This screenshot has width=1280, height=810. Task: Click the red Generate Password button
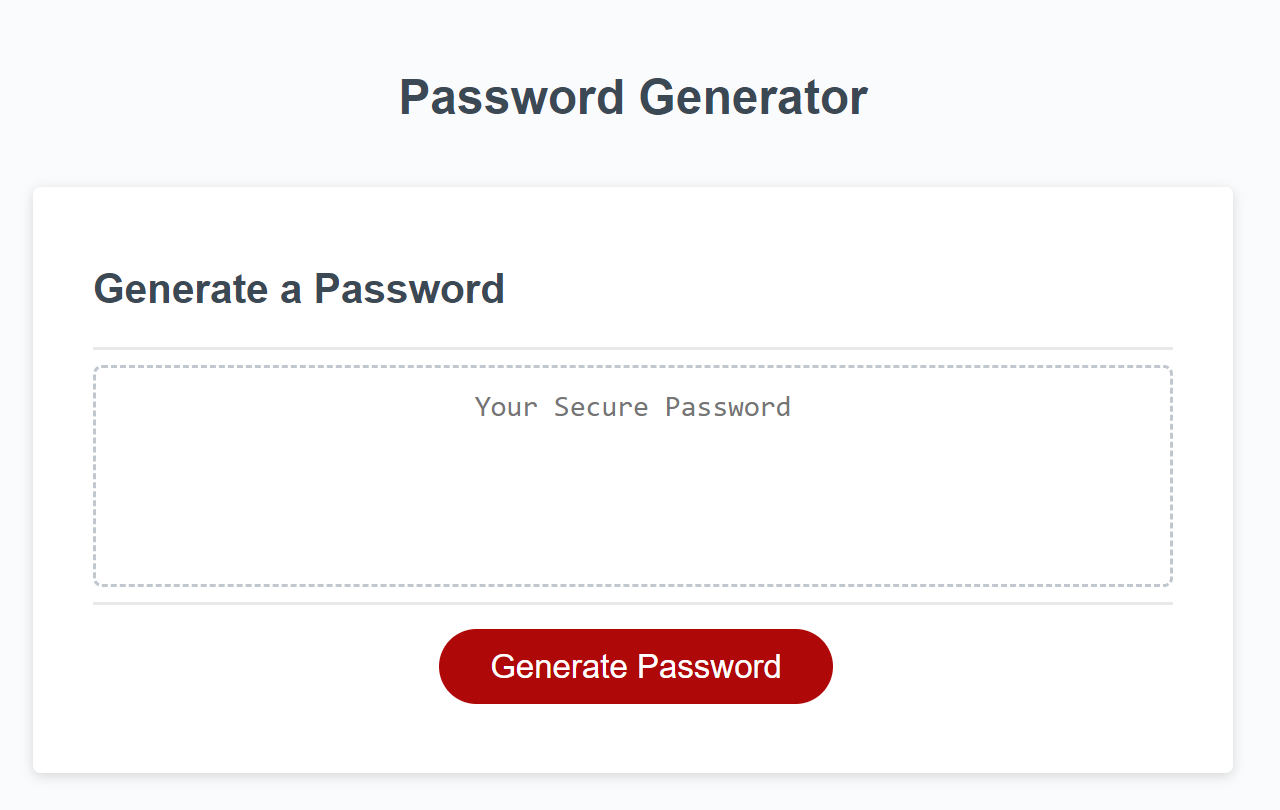point(635,666)
